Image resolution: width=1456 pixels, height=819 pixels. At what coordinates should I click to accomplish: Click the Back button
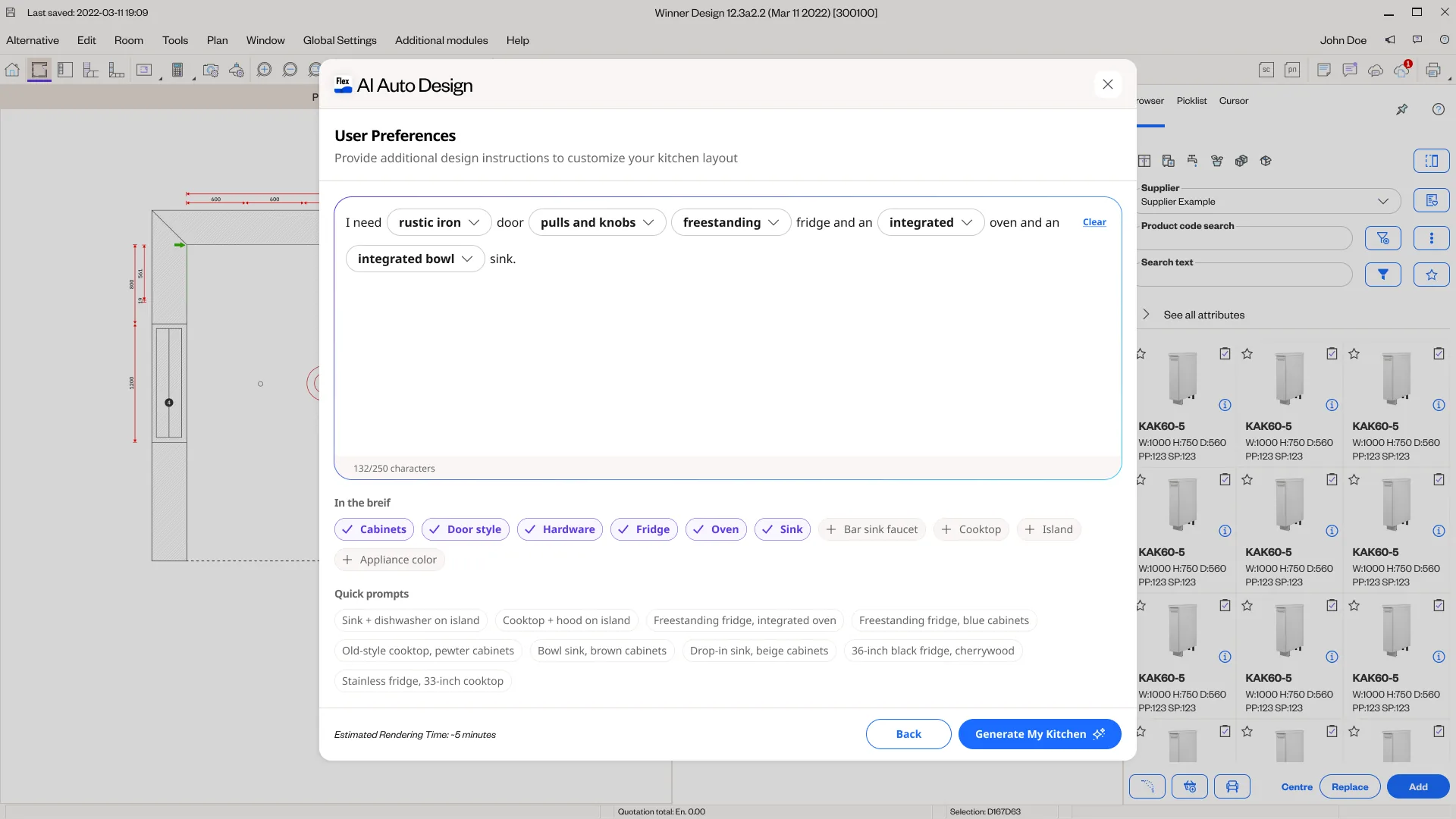[x=908, y=734]
